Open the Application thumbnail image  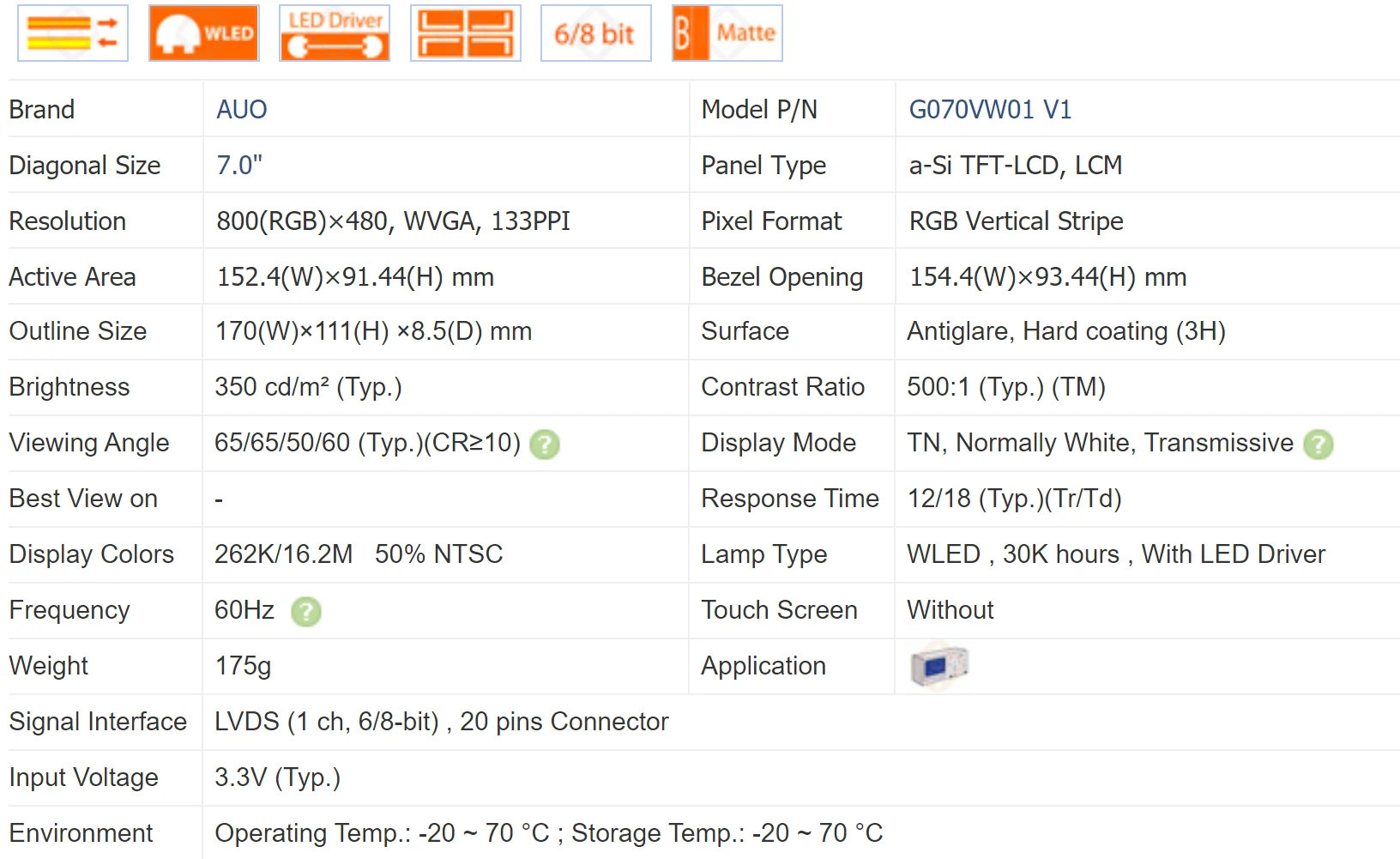[939, 666]
